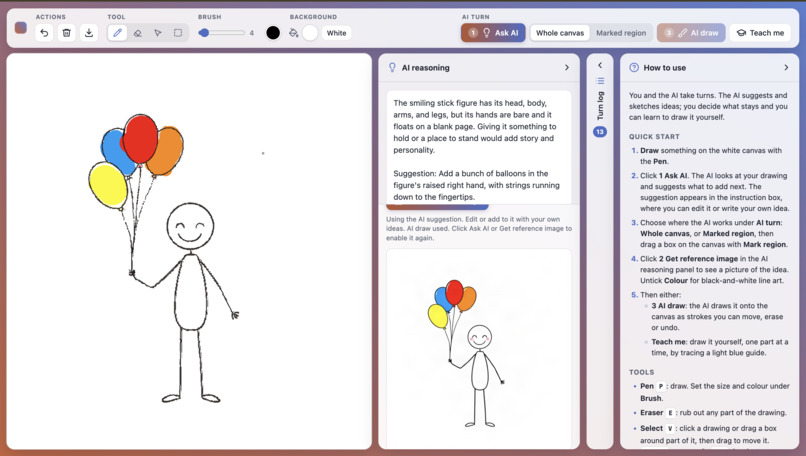Click the yellow balloon on the canvas
Image resolution: width=806 pixels, height=456 pixels.
pos(108,185)
